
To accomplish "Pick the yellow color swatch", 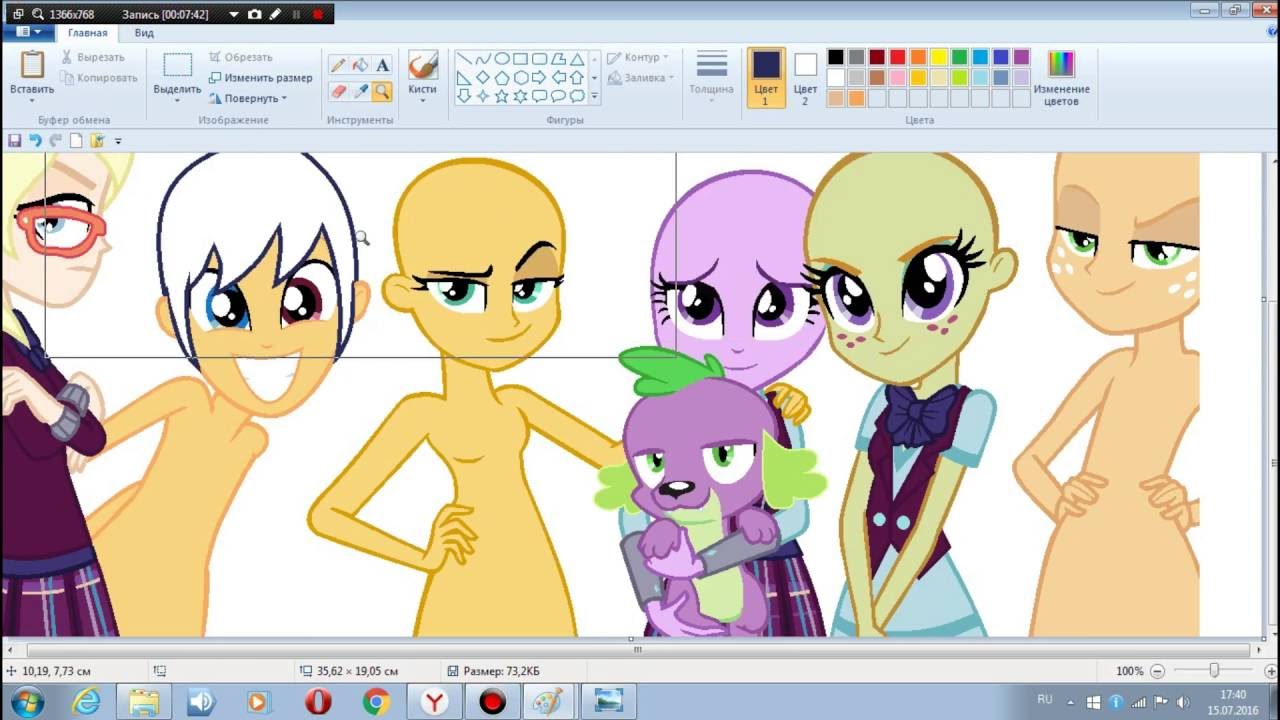I will pyautogui.click(x=939, y=57).
